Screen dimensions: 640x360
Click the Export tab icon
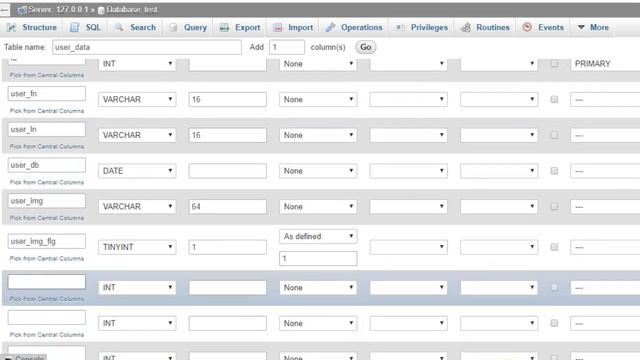coord(224,27)
